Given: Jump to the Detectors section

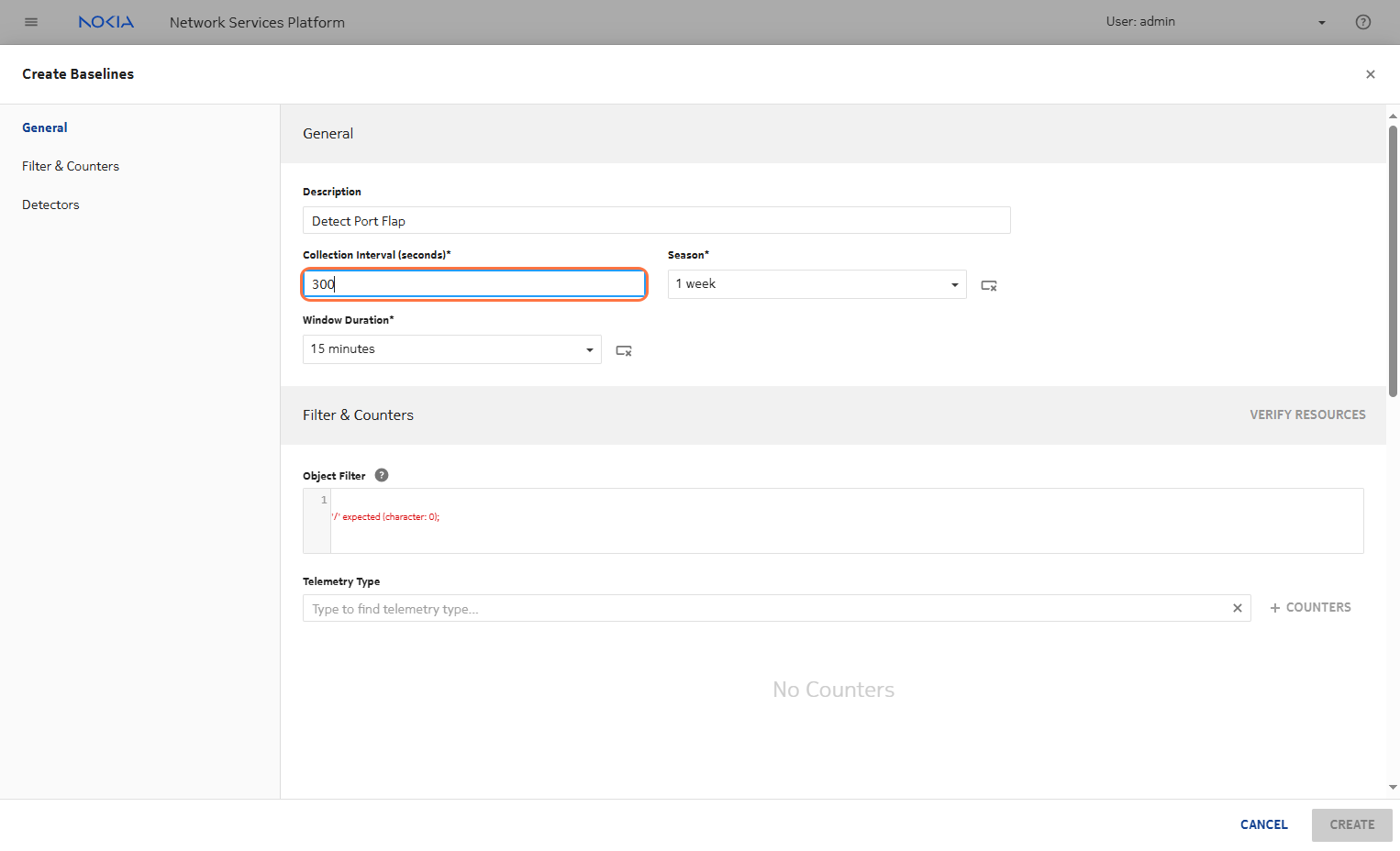Looking at the screenshot, I should point(50,204).
